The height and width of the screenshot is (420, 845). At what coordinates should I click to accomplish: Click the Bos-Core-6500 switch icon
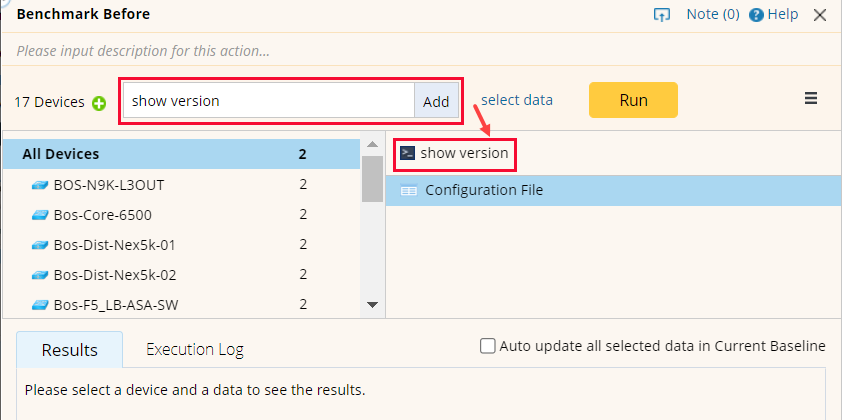tap(40, 215)
